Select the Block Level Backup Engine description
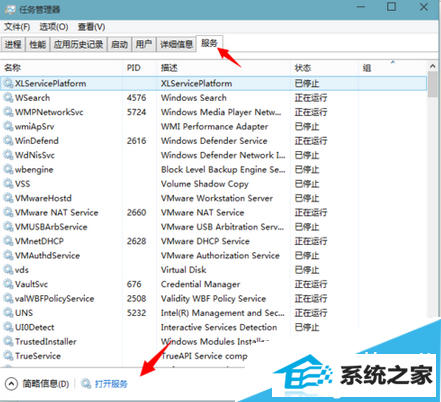Image resolution: width=441 pixels, height=402 pixels. [x=223, y=169]
